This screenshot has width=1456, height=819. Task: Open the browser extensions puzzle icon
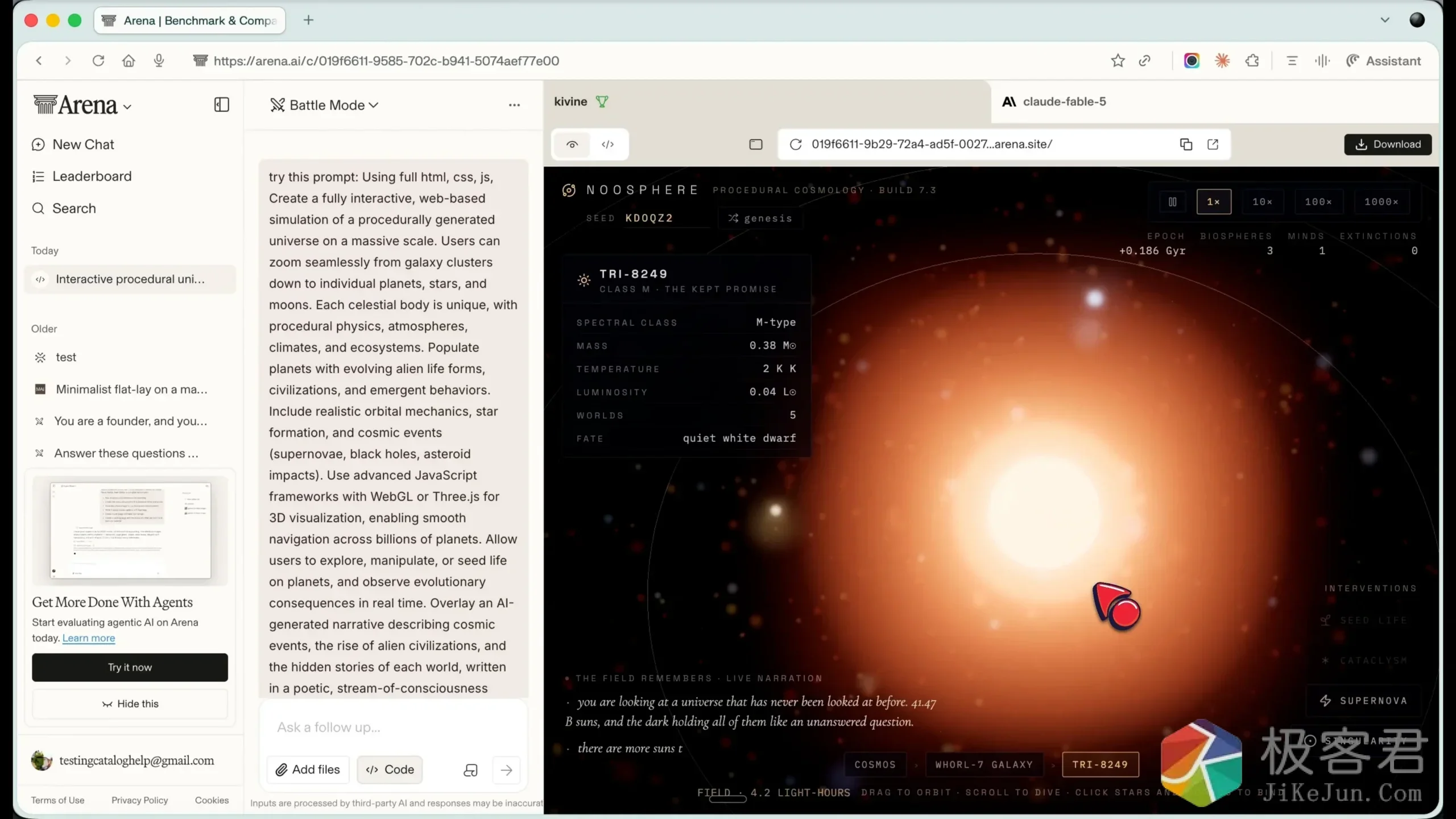(x=1252, y=61)
